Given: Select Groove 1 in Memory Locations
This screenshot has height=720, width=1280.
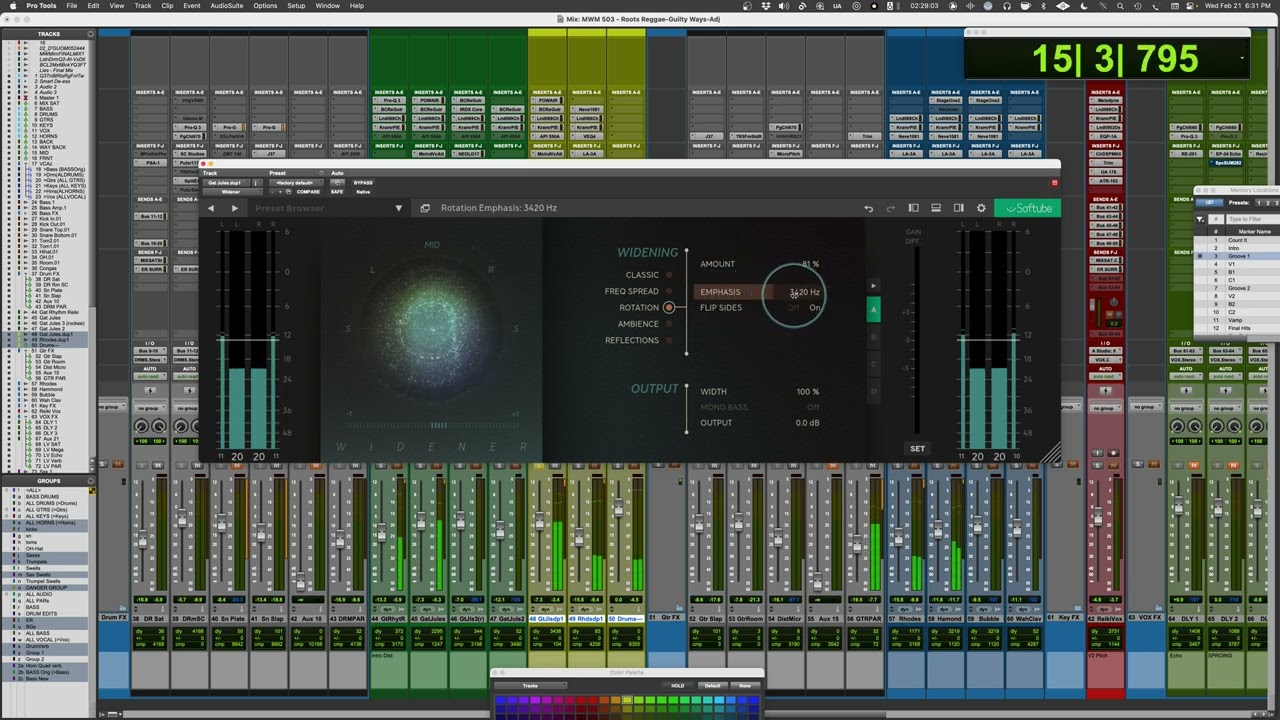Looking at the screenshot, I should pos(1239,257).
